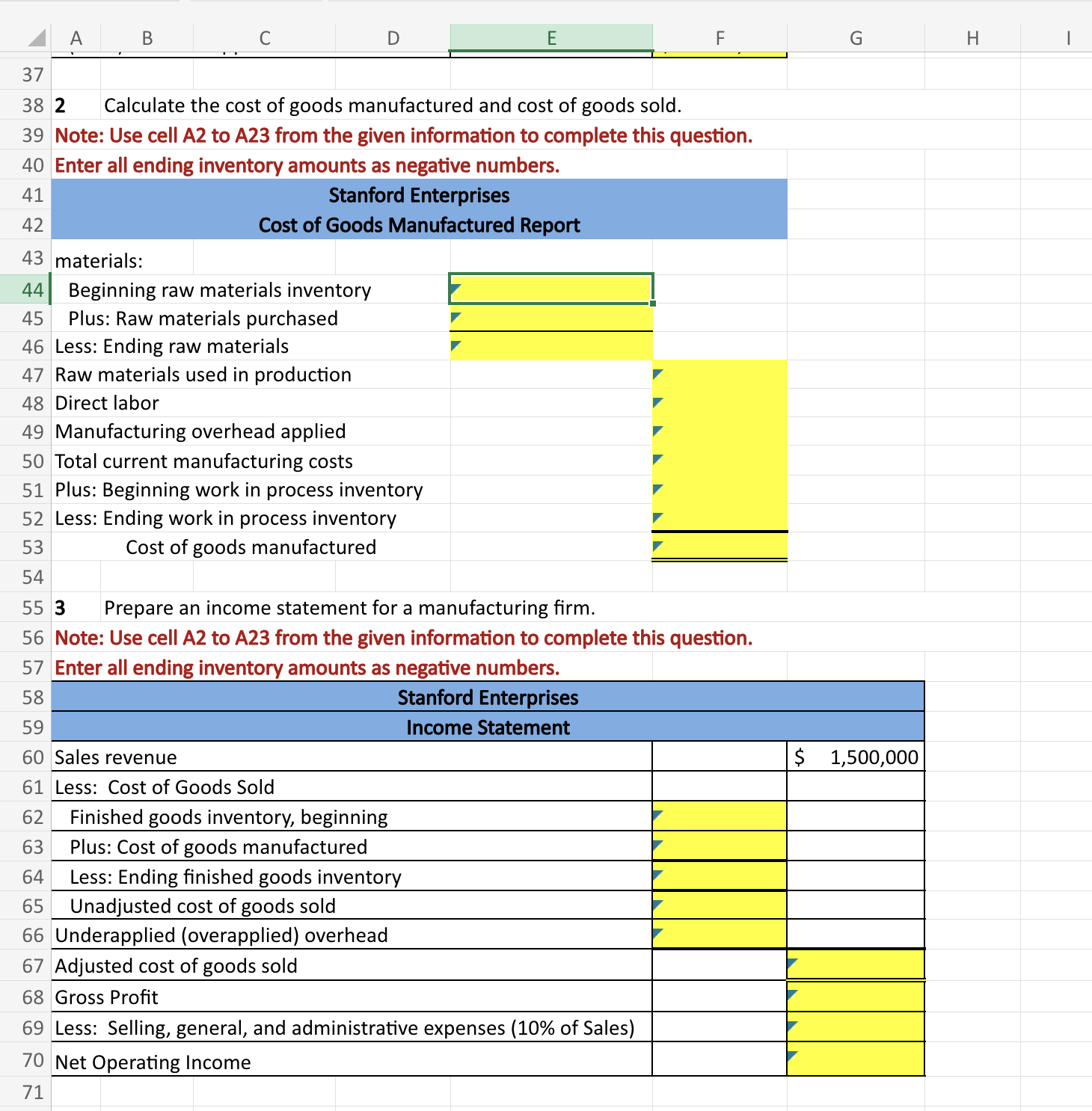Viewport: 1092px width, 1111px height.
Task: Click the yellow cell for Ending raw materials
Action: (551, 345)
